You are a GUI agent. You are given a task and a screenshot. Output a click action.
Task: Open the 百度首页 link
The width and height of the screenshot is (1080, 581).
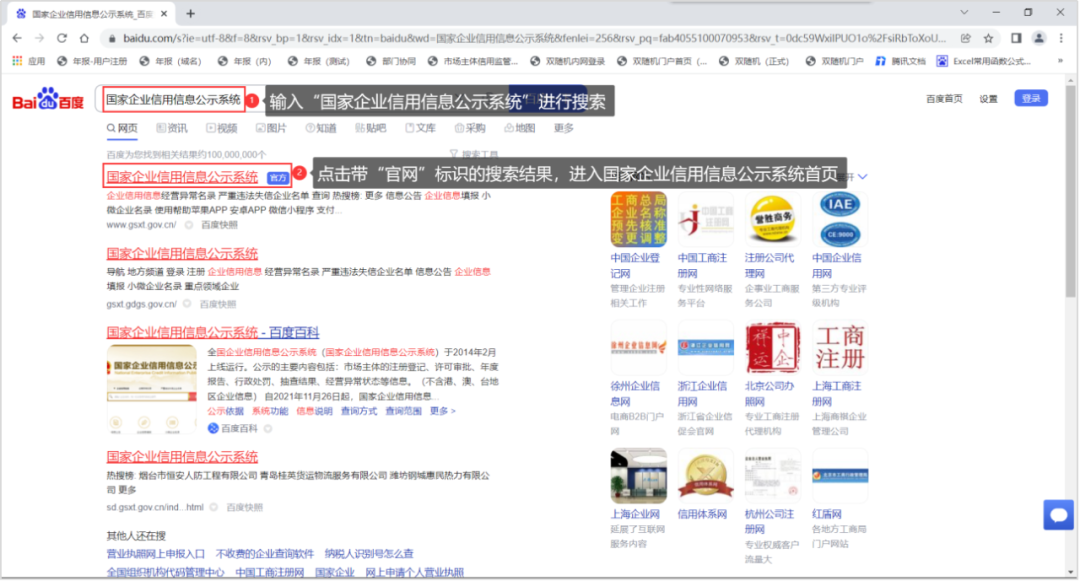coord(944,99)
